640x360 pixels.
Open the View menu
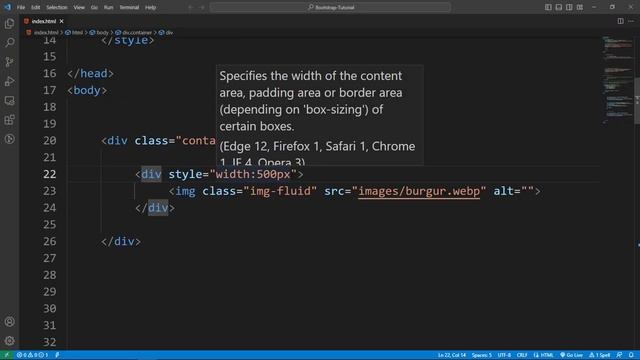tap(79, 7)
